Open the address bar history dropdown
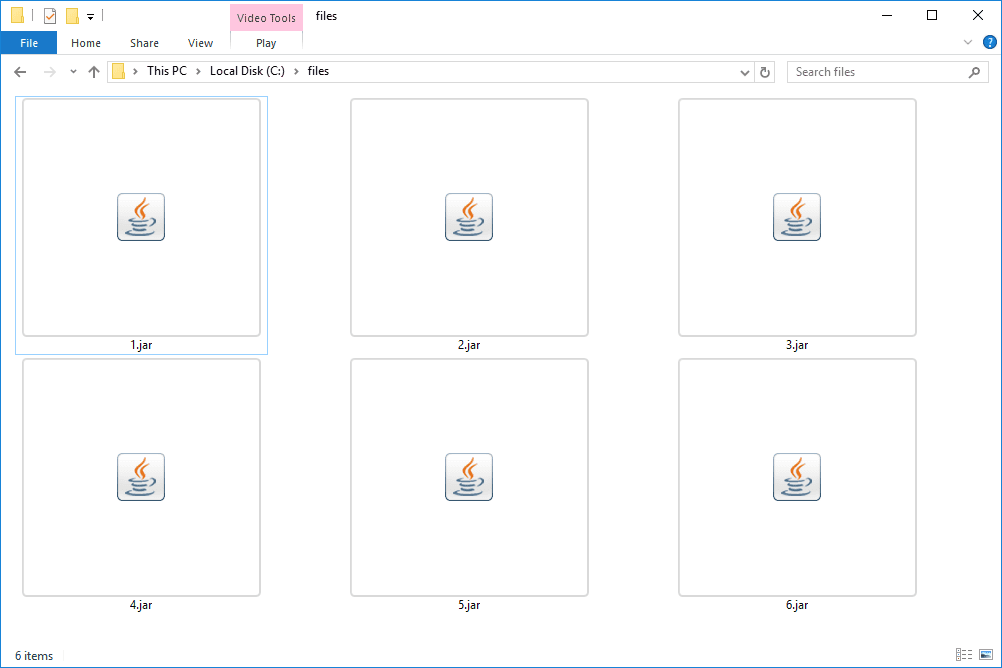Screen dimensions: 1002x668 point(744,72)
